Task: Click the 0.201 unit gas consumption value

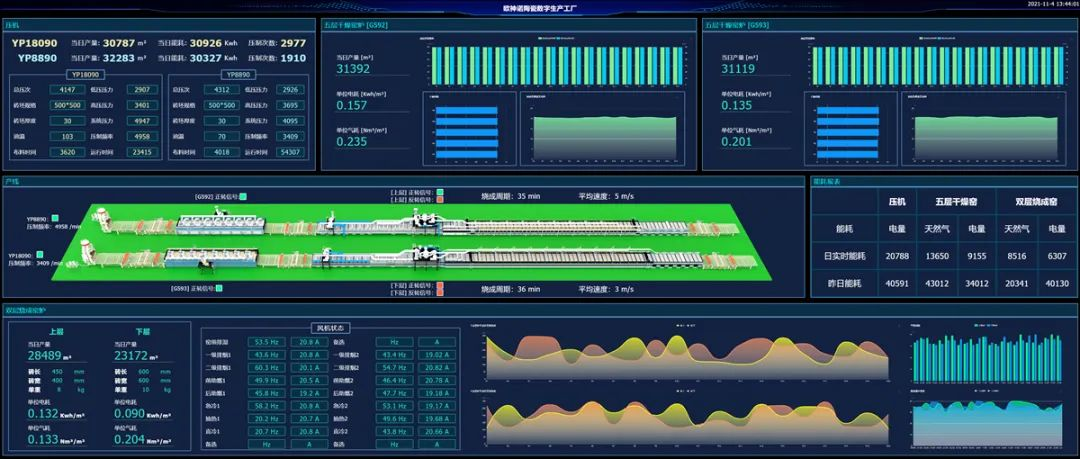Action: coord(736,142)
